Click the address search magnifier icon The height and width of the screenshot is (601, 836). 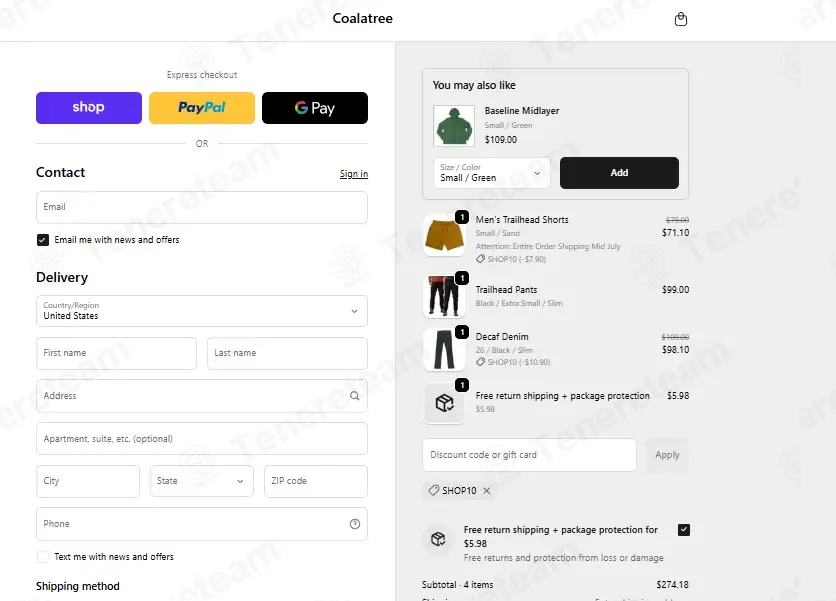click(355, 396)
